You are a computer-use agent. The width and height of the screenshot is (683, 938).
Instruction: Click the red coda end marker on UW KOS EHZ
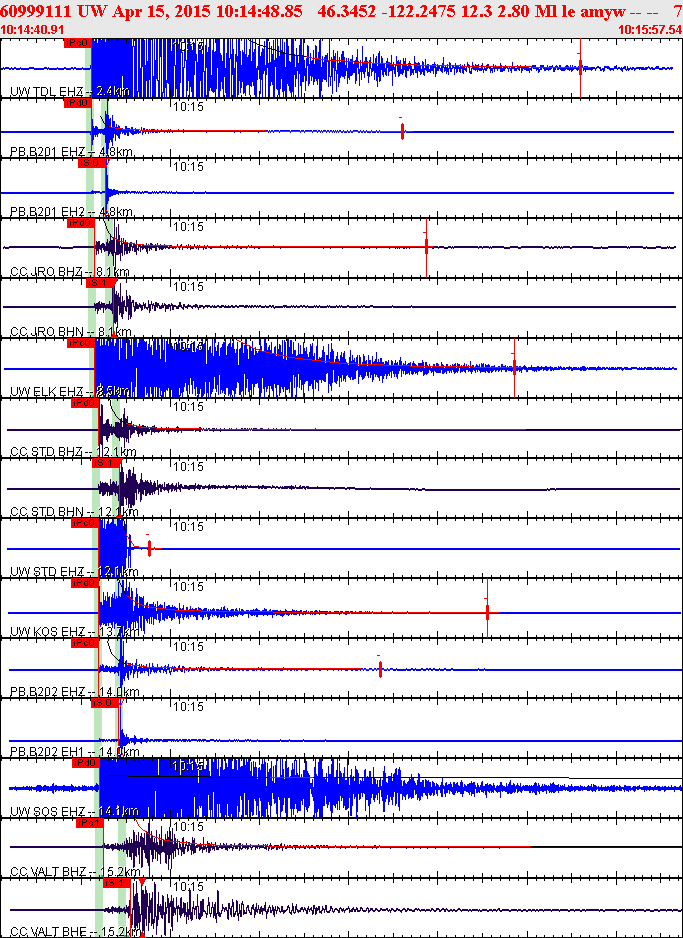pyautogui.click(x=487, y=611)
